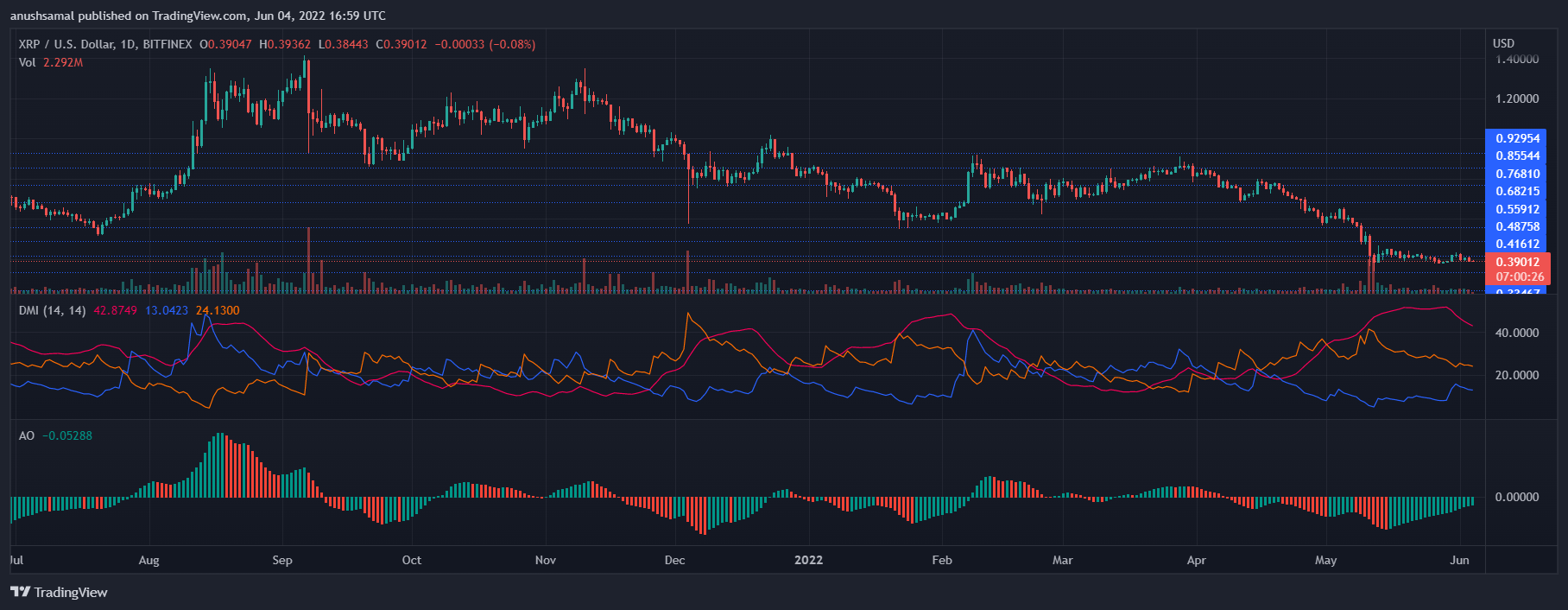Image resolution: width=1568 pixels, height=610 pixels.
Task: Click the USD currency label on price axis
Action: pos(1503,43)
